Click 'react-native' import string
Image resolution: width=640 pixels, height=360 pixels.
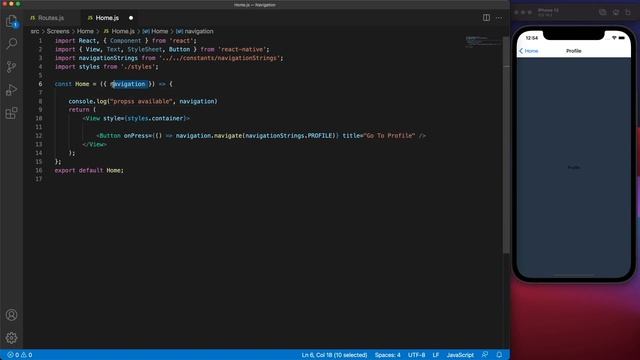click(x=242, y=49)
